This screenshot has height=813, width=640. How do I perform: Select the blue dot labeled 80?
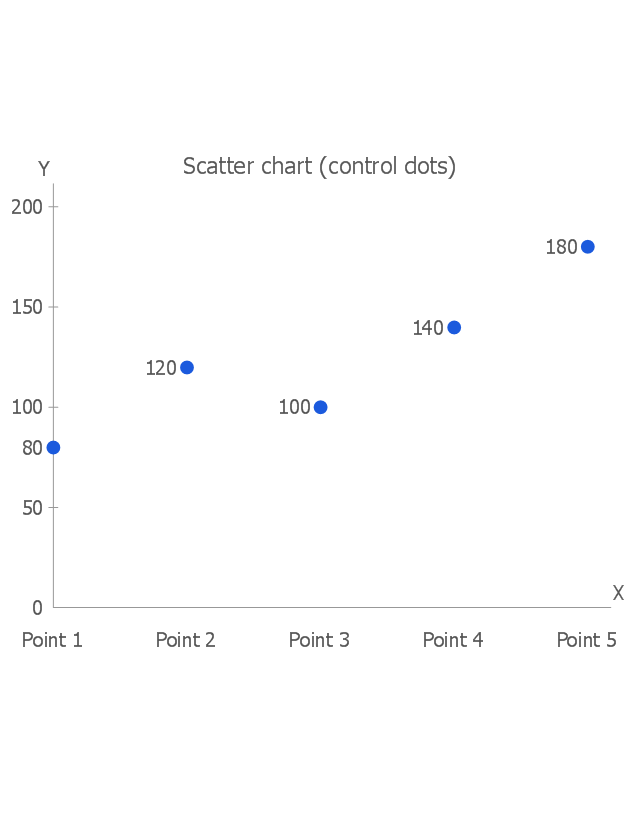pos(53,447)
